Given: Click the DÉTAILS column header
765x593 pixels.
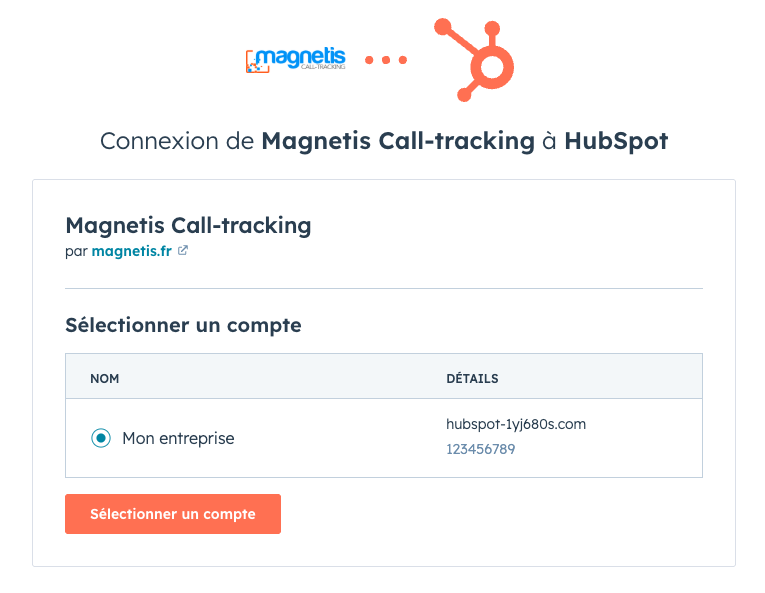Looking at the screenshot, I should [x=472, y=379].
